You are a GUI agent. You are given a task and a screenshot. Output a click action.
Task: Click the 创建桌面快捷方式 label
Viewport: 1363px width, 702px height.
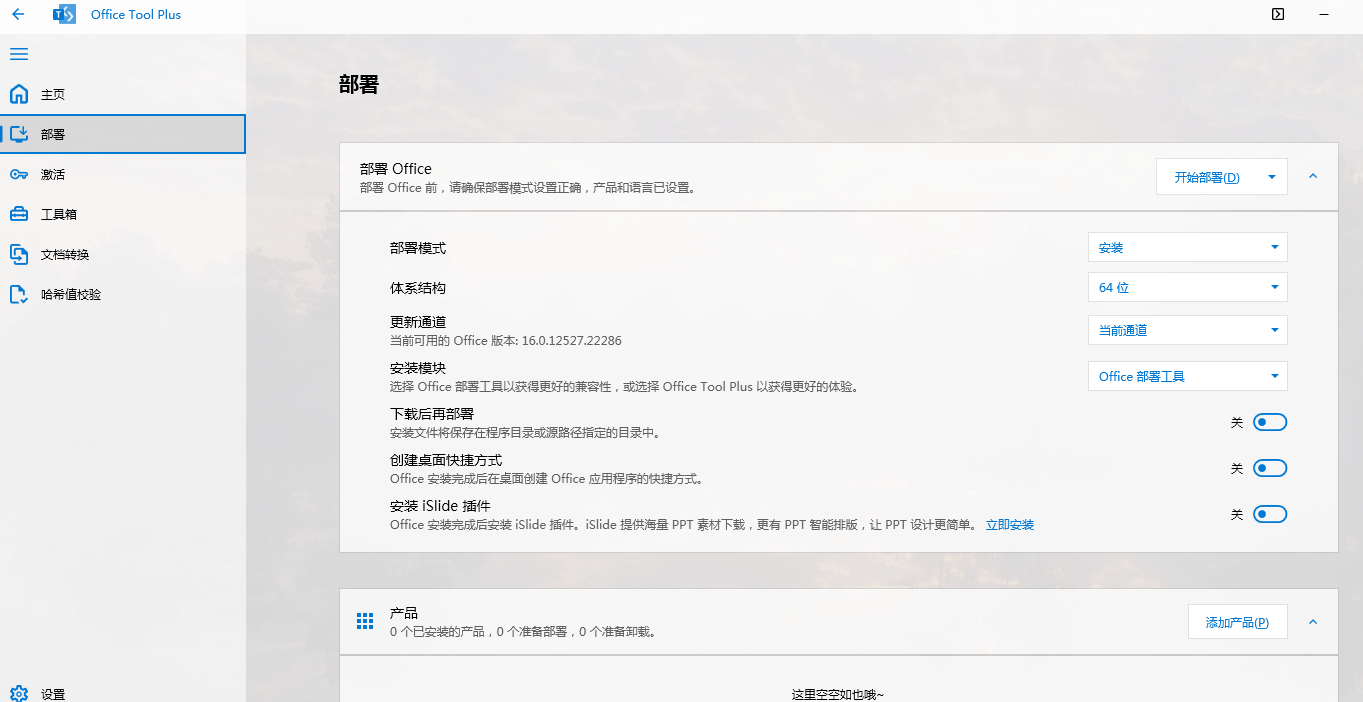coord(446,460)
